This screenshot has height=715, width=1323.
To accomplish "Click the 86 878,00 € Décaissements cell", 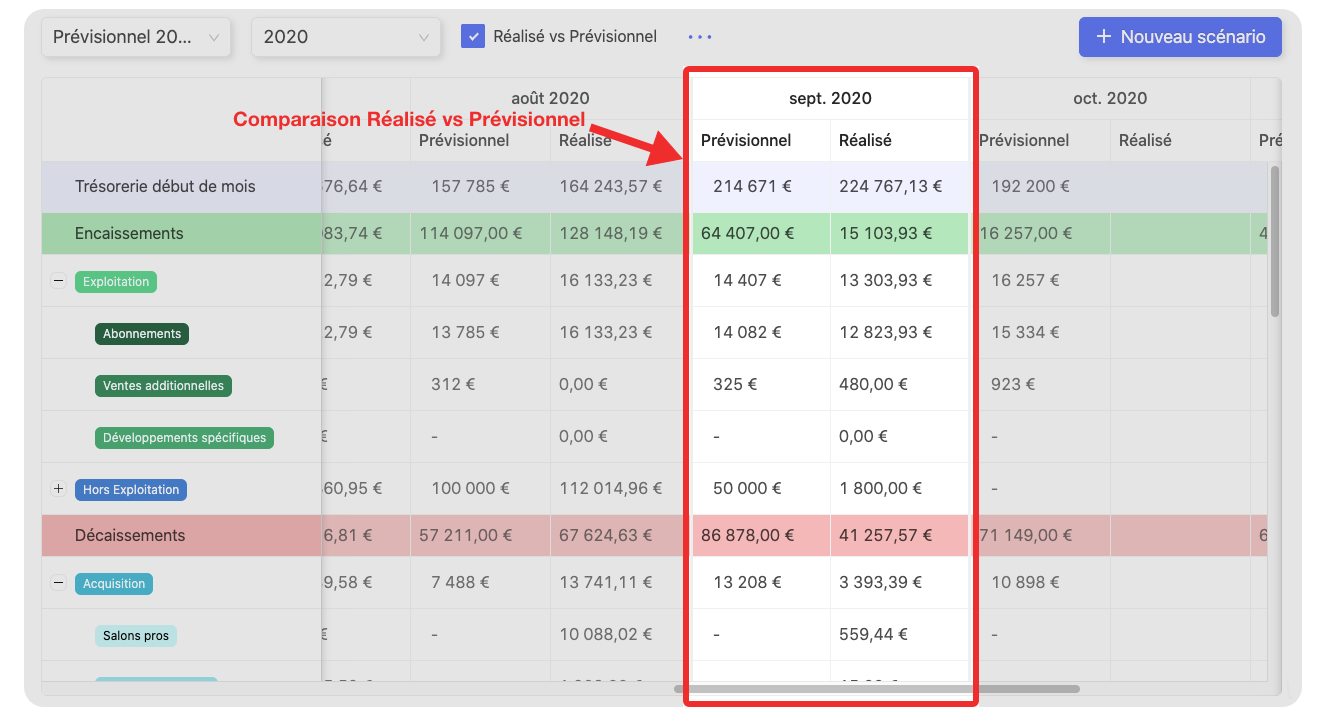I will click(761, 535).
